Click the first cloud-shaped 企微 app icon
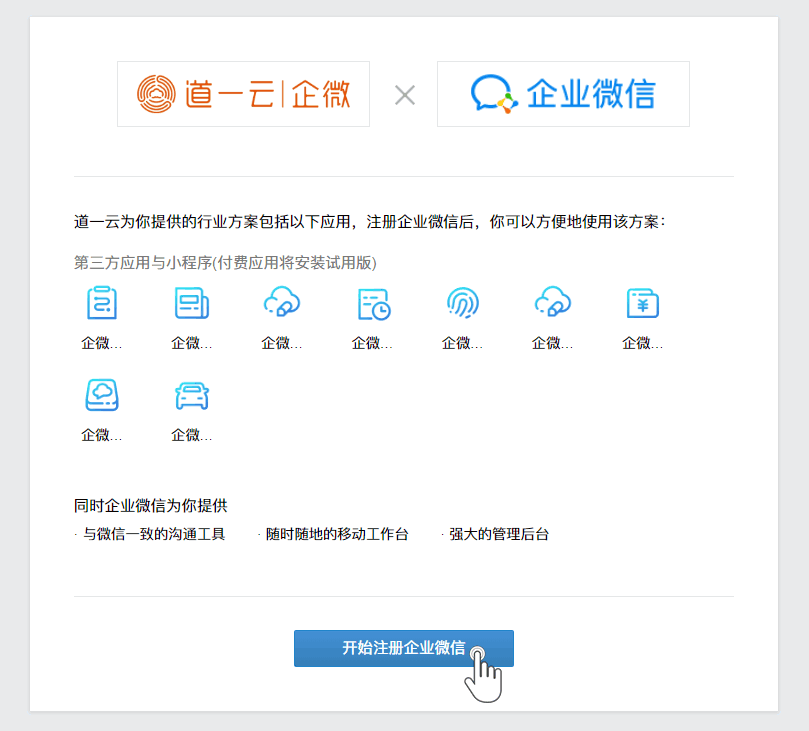The height and width of the screenshot is (731, 809). pos(281,303)
